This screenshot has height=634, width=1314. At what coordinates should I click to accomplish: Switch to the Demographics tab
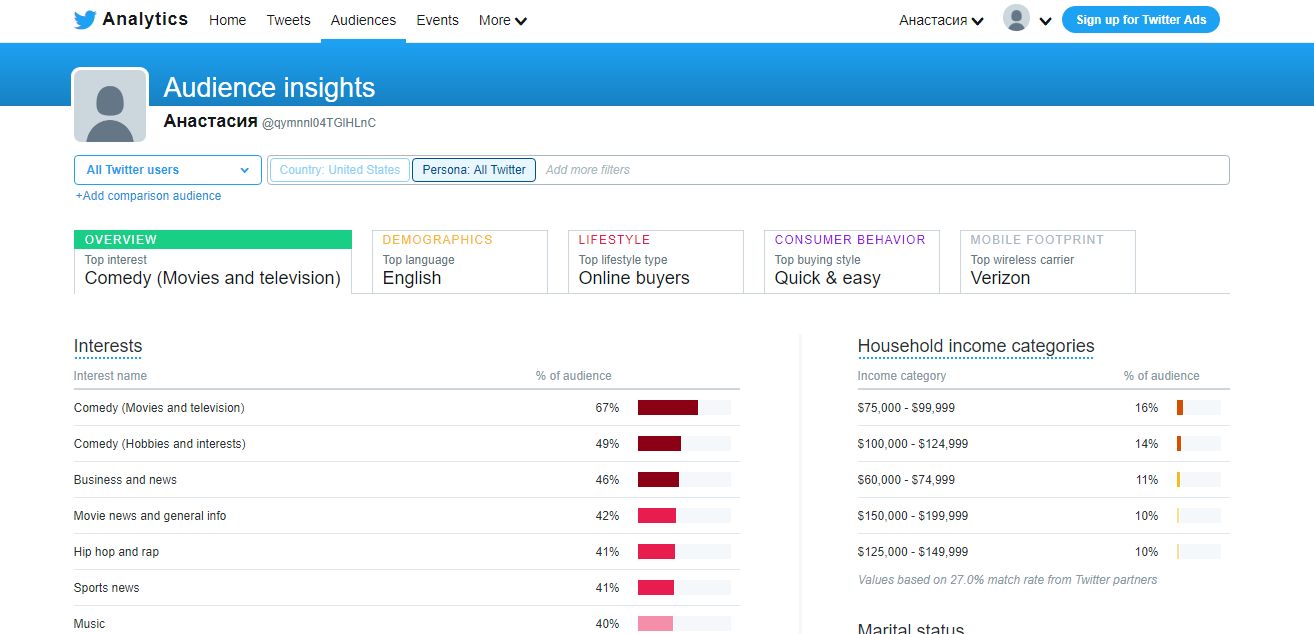tap(460, 261)
